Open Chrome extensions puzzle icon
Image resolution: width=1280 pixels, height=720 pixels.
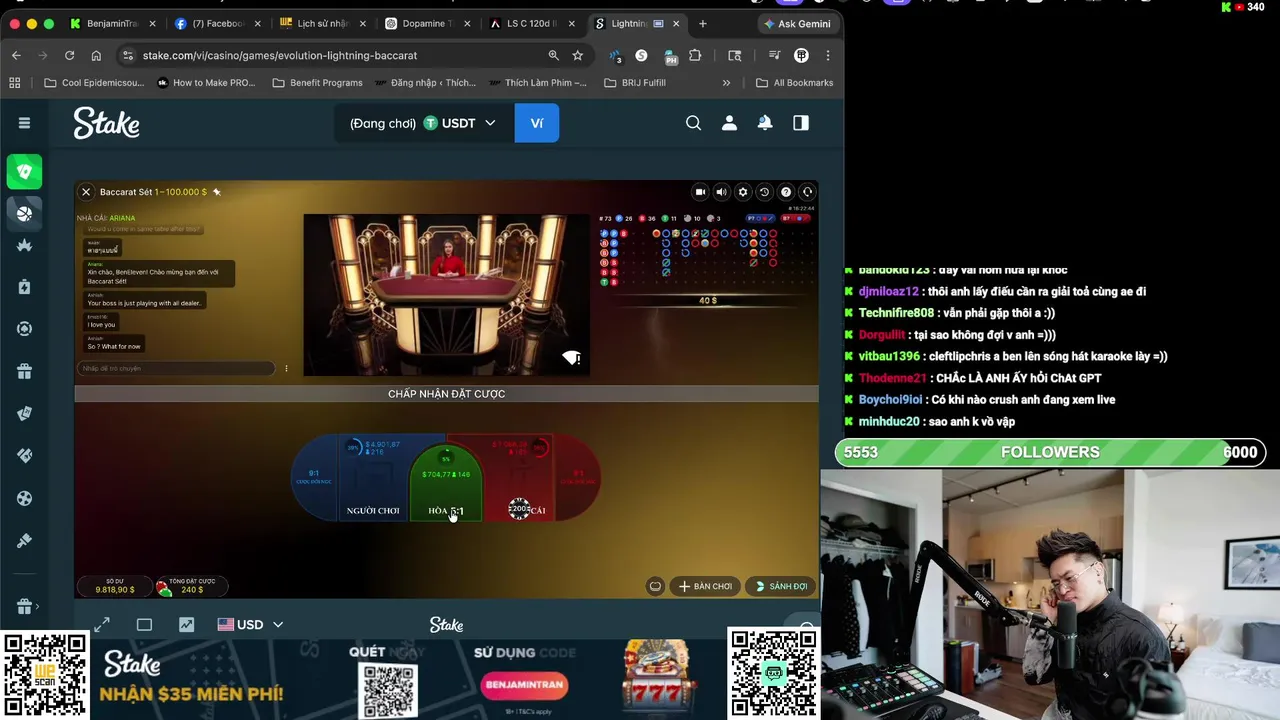pyautogui.click(x=695, y=55)
